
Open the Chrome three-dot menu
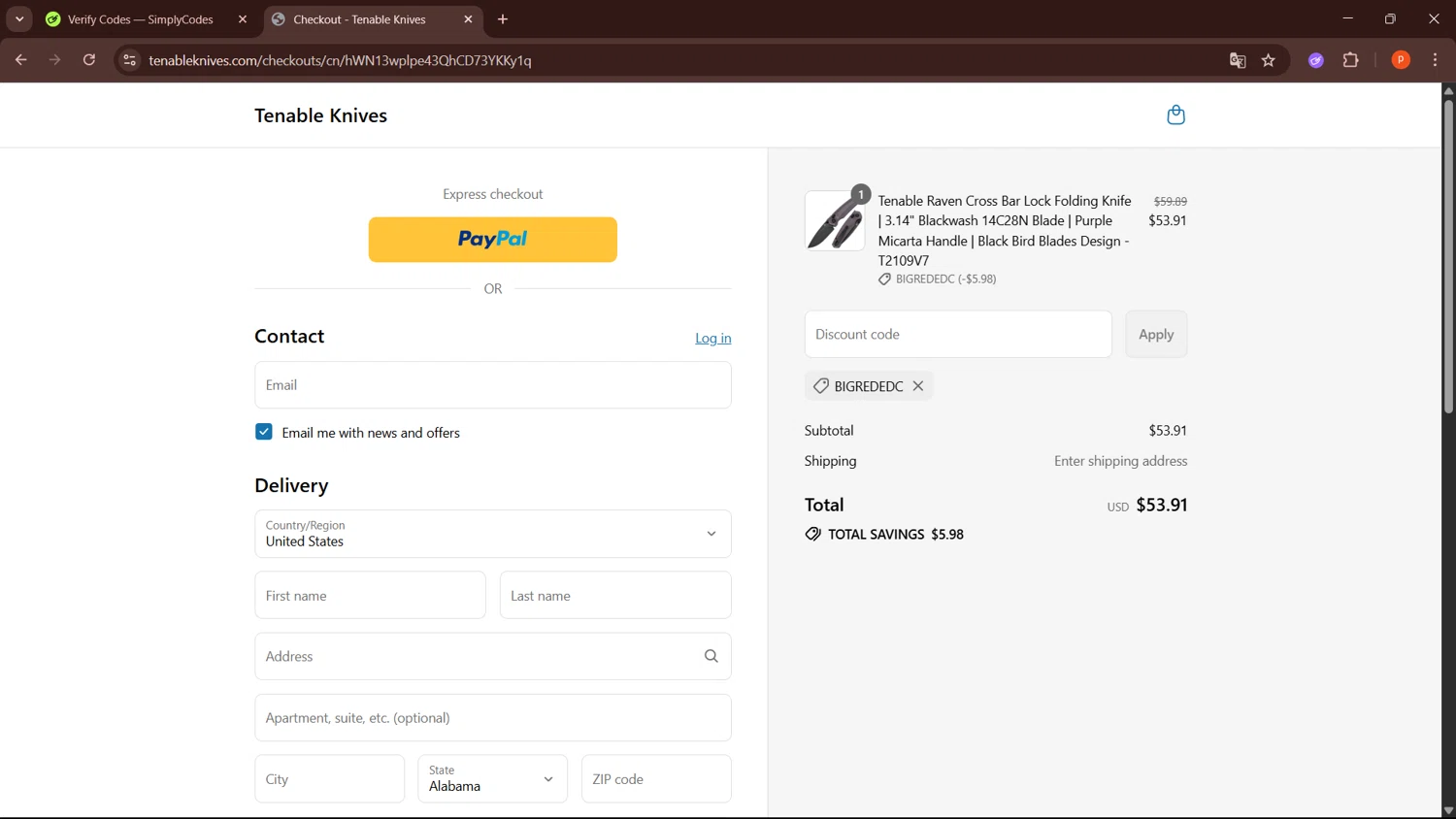click(x=1436, y=60)
